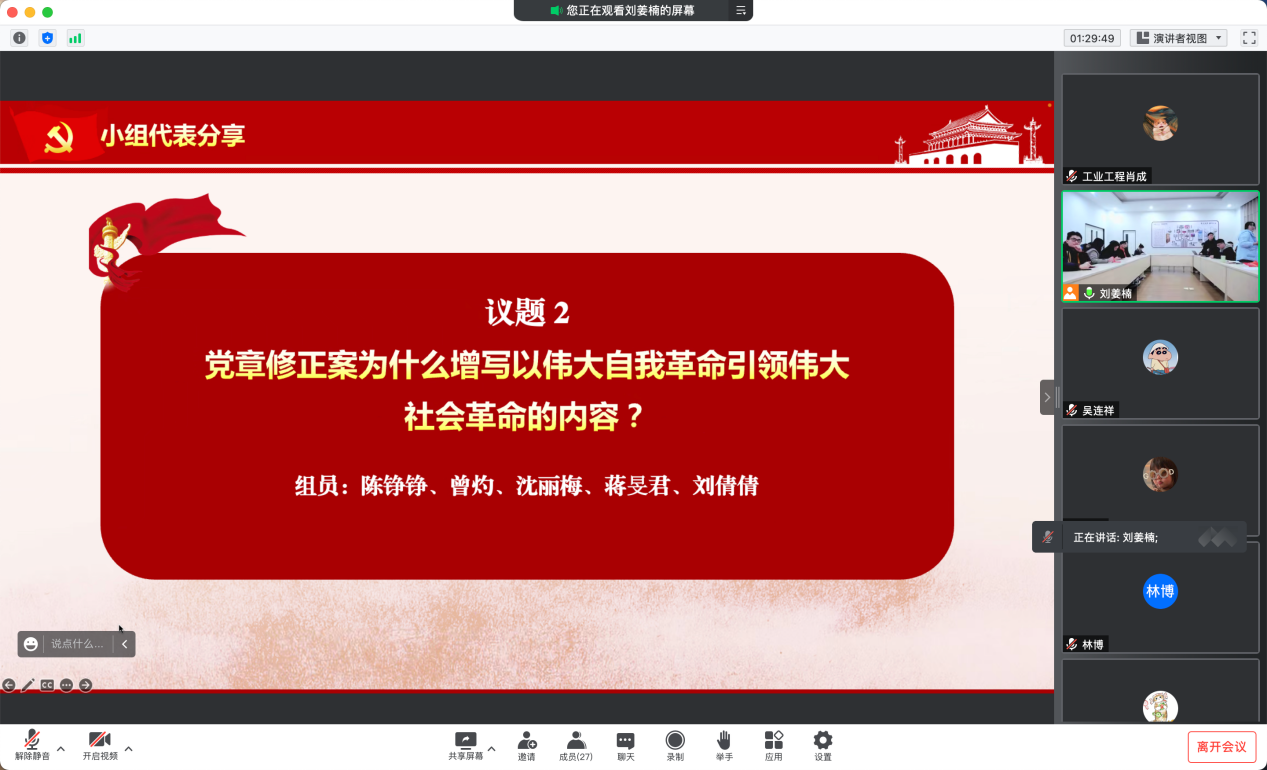Check the green network signal icon
The width and height of the screenshot is (1267, 770).
(75, 38)
